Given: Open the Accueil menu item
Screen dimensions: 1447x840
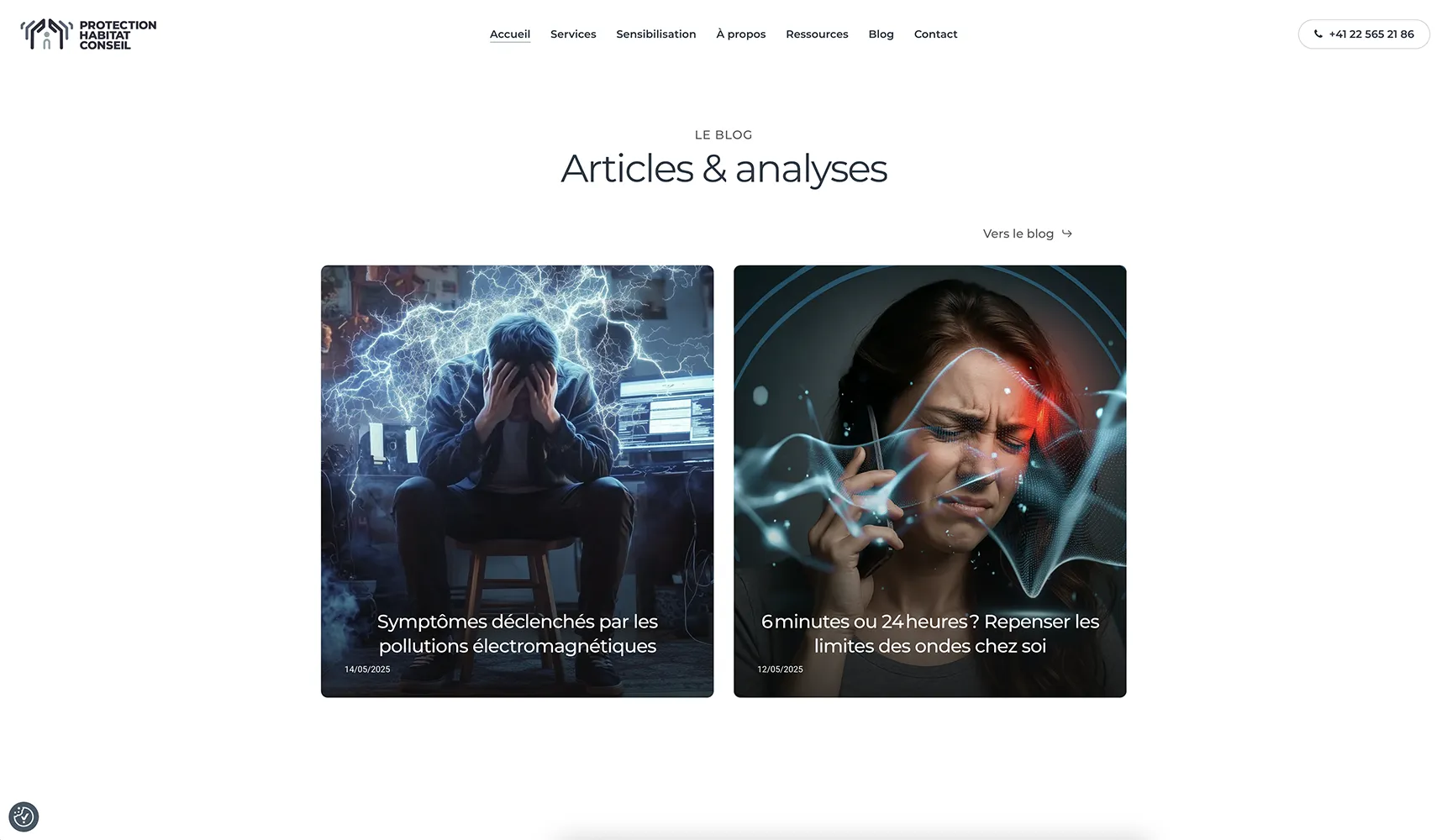Looking at the screenshot, I should 510,34.
